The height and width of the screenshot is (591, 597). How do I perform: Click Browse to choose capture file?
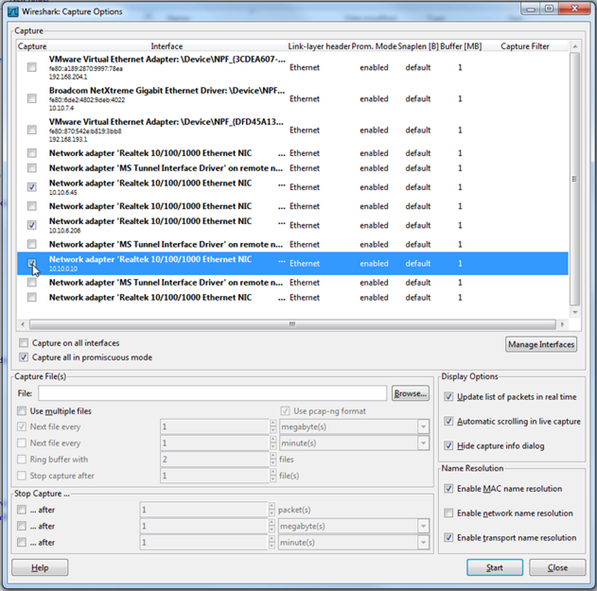(x=410, y=393)
